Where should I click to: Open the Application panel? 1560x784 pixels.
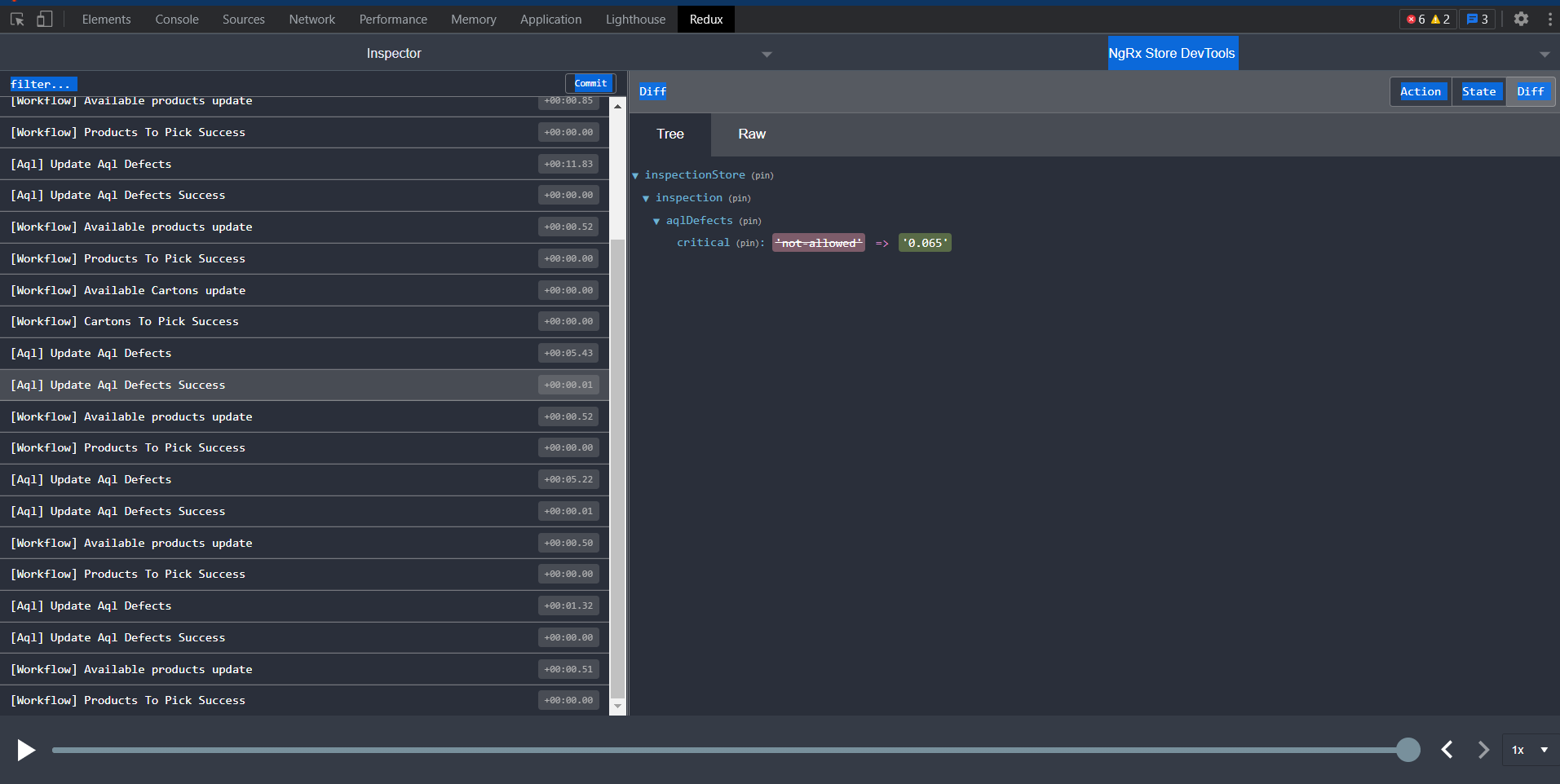click(x=551, y=19)
